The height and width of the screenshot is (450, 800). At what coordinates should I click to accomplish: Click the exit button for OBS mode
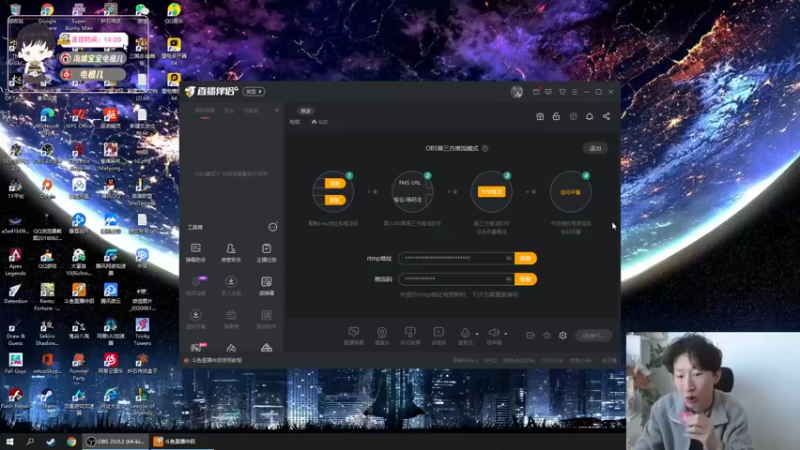(595, 148)
